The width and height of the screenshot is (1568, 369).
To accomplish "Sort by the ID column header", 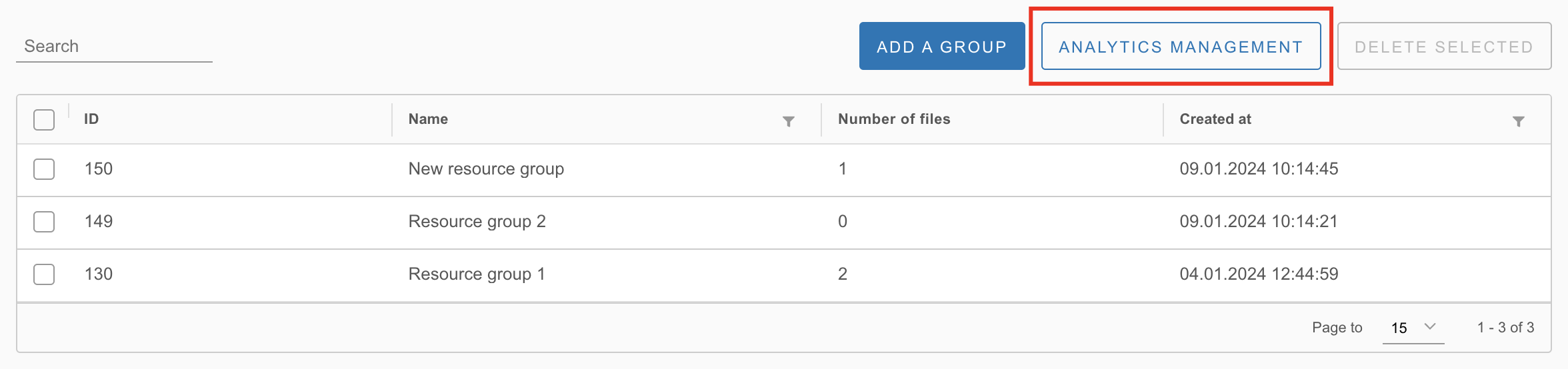I will (91, 119).
